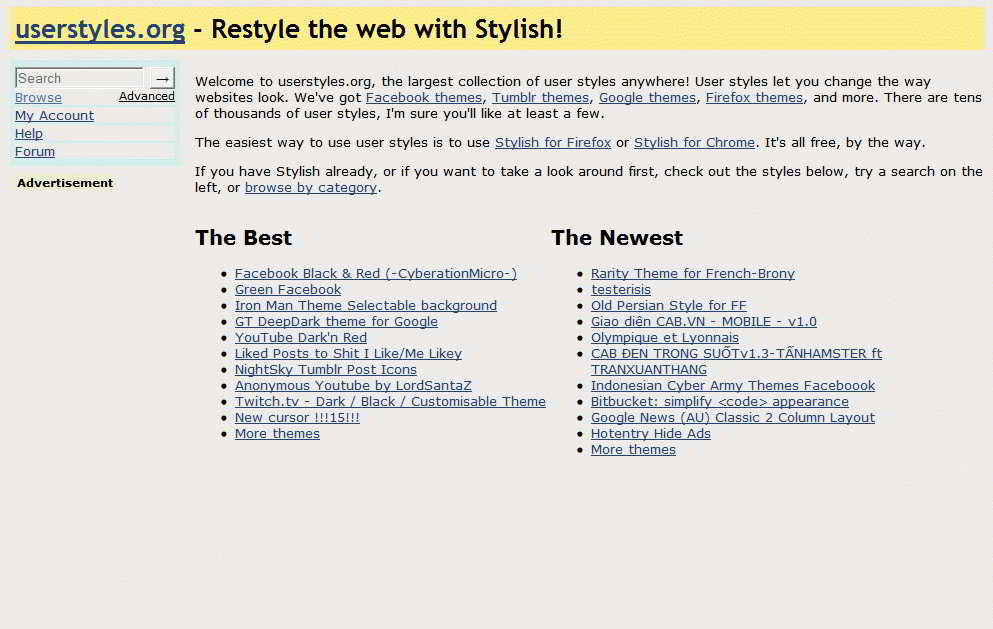
Task: Open Facebook Black & Red (-CyberationMicro-) style
Action: [376, 274]
